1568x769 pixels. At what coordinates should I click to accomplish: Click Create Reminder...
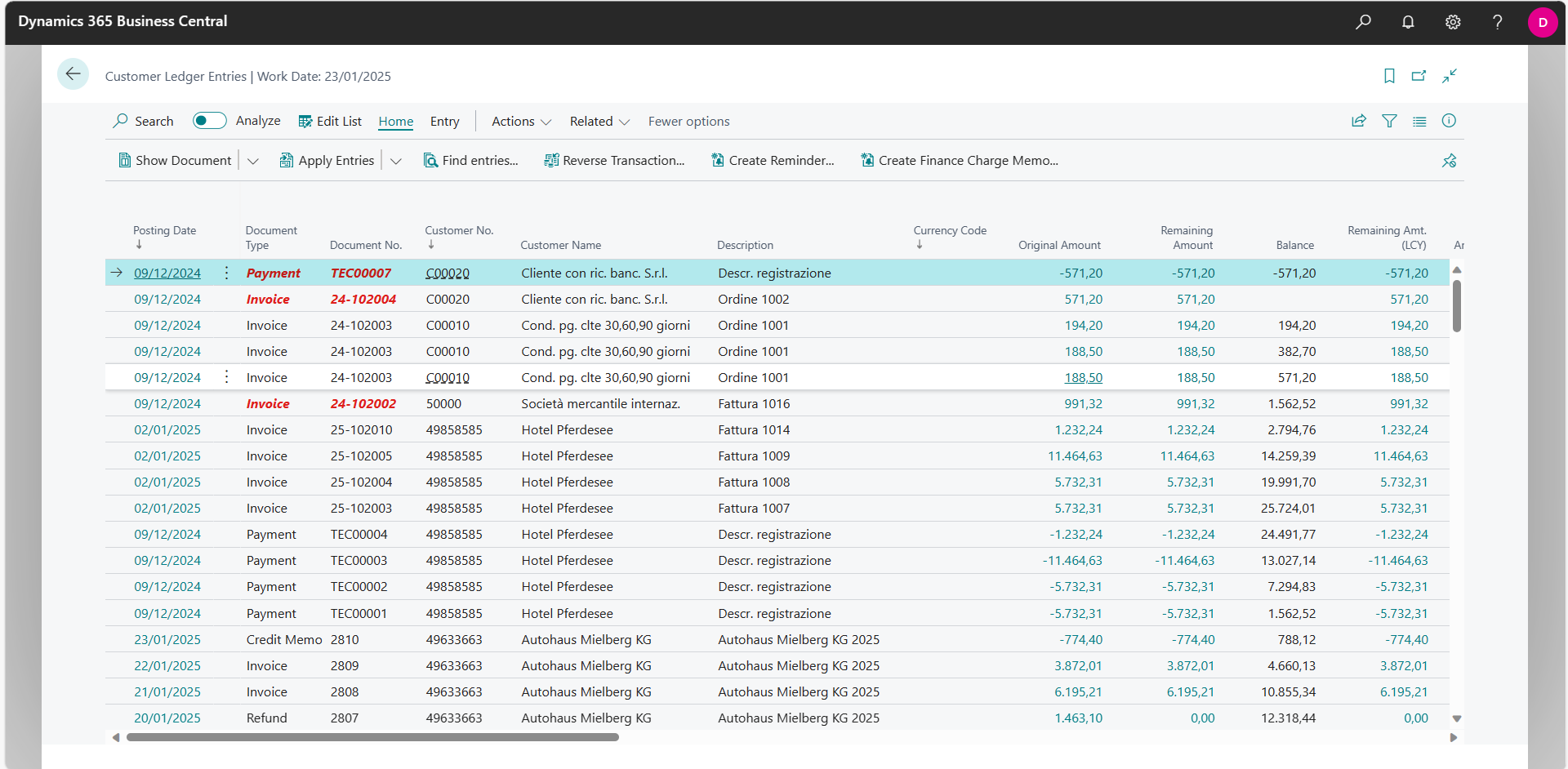coord(773,161)
